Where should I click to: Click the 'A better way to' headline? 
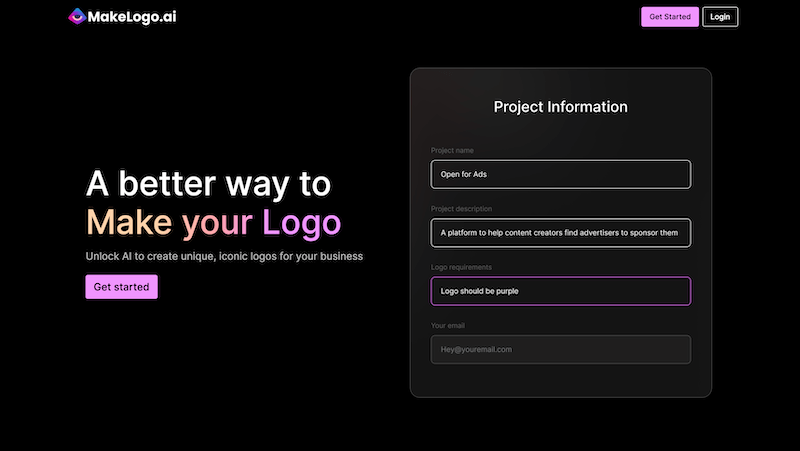208,184
